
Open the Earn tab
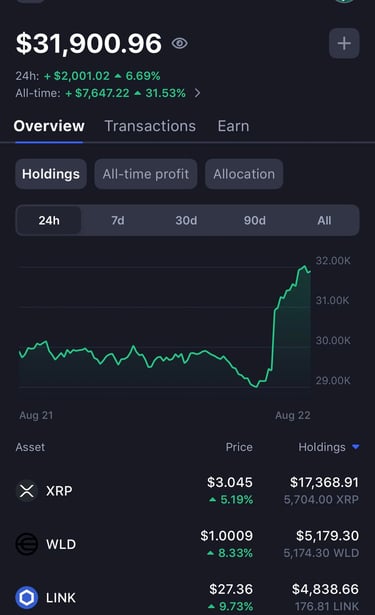coord(233,126)
